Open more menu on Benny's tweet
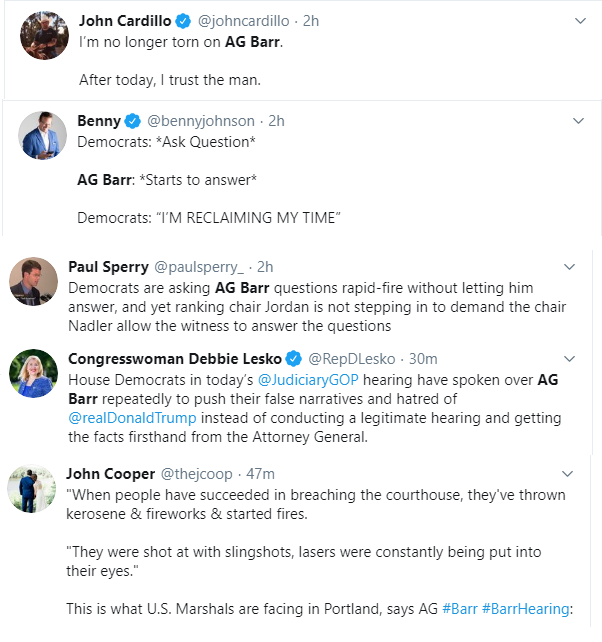The height and width of the screenshot is (642, 602). pos(579,121)
